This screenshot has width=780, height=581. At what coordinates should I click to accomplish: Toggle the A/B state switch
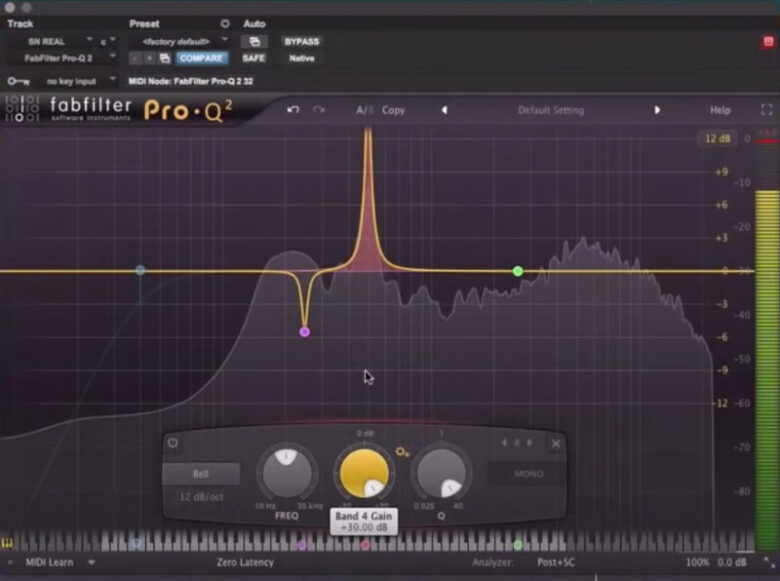(x=364, y=110)
